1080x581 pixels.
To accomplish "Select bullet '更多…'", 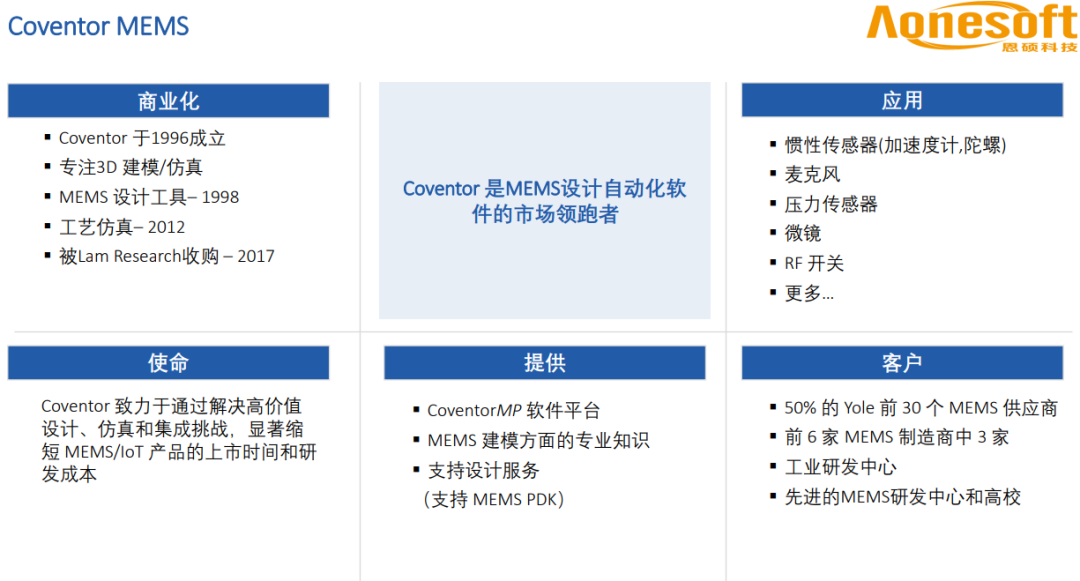I will (809, 293).
